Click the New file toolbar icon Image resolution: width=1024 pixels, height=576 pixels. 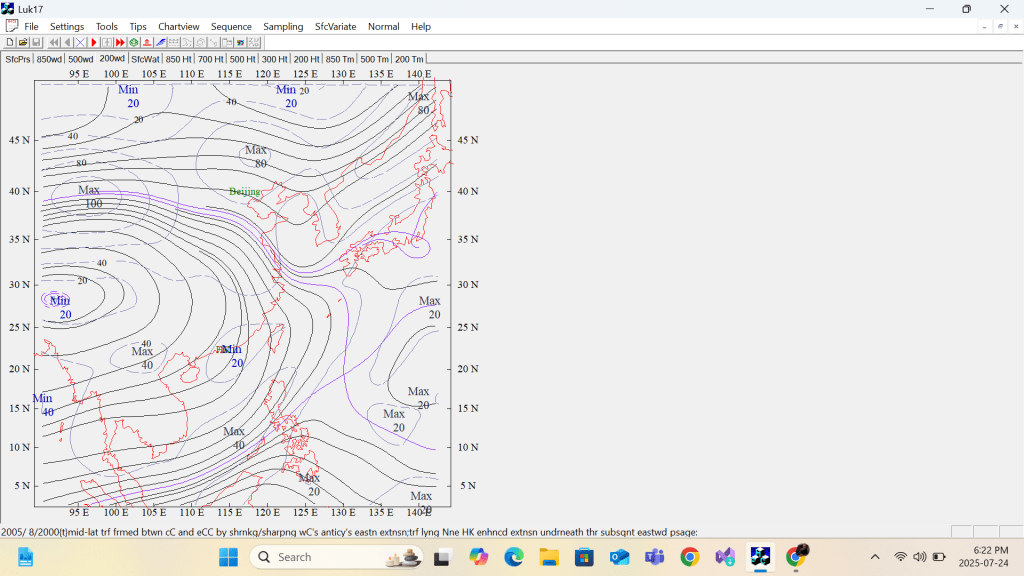point(10,43)
